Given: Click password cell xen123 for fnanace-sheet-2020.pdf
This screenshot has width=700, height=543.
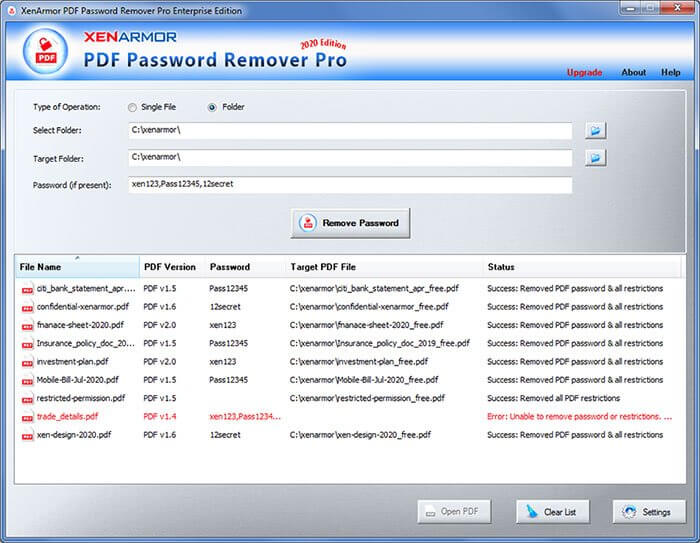Looking at the screenshot, I should pos(223,325).
